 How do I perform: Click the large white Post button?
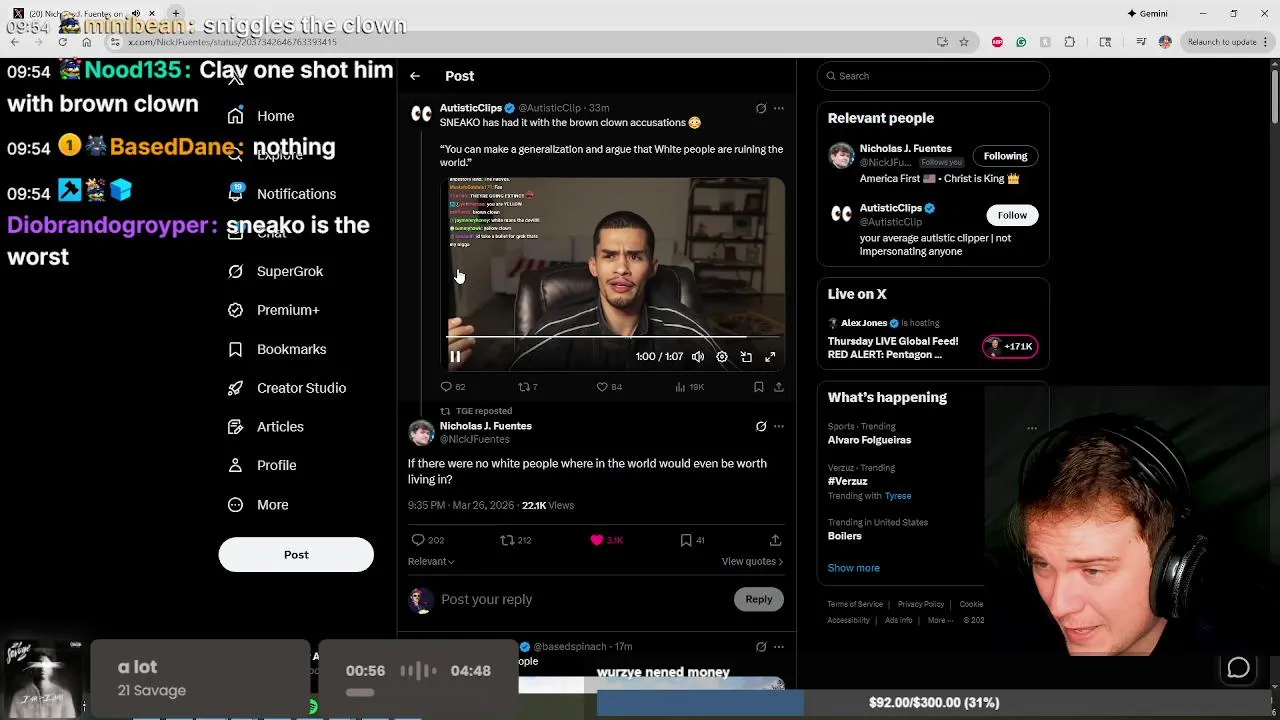296,555
